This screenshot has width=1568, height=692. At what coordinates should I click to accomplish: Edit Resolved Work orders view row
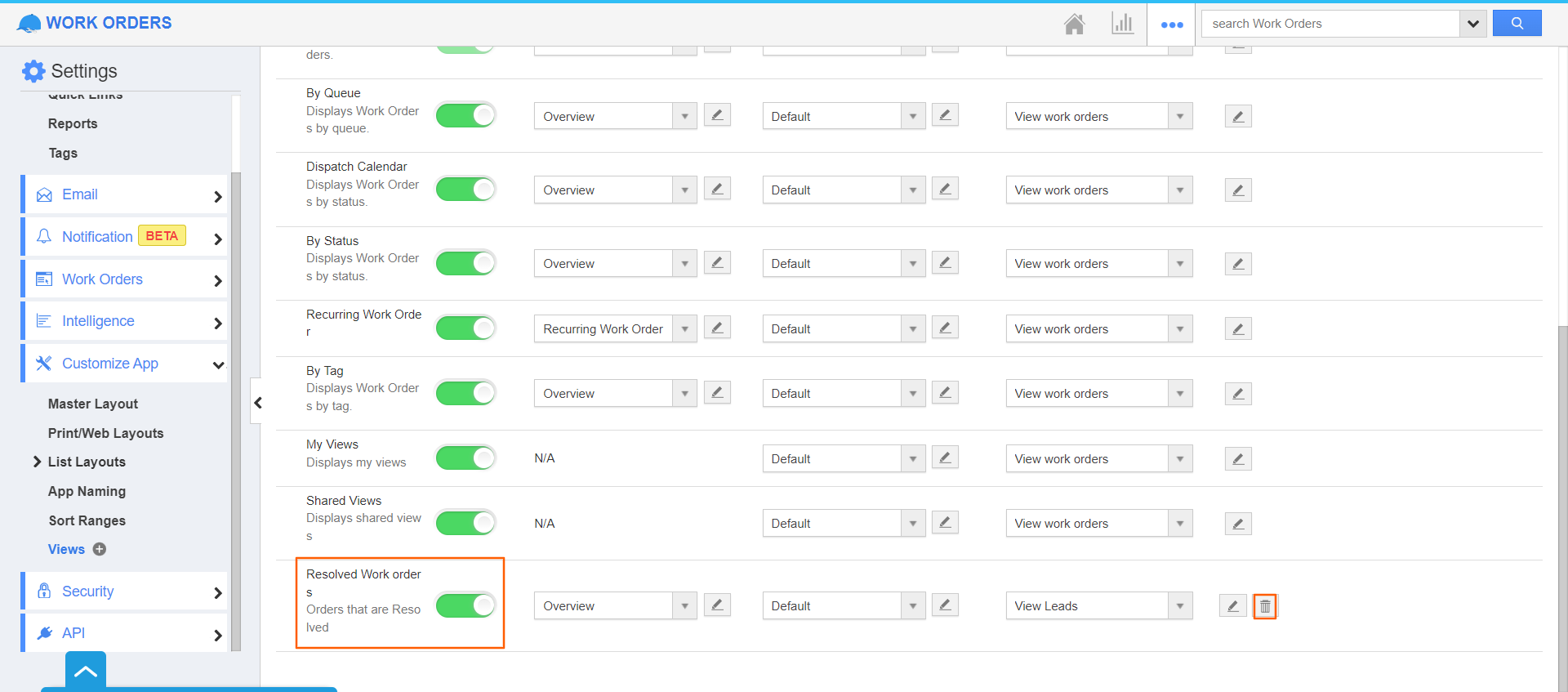click(1232, 606)
